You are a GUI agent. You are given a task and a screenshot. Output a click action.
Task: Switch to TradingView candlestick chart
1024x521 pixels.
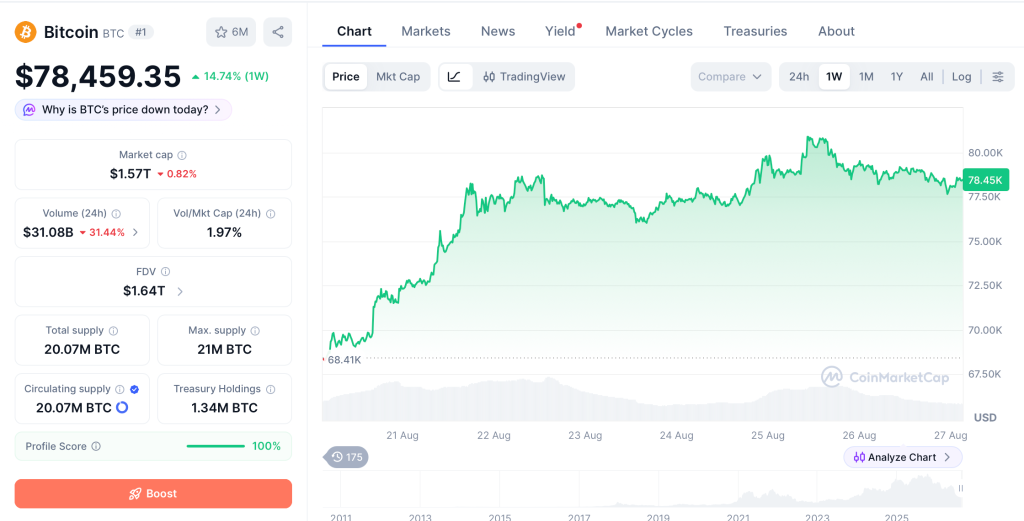coord(524,76)
